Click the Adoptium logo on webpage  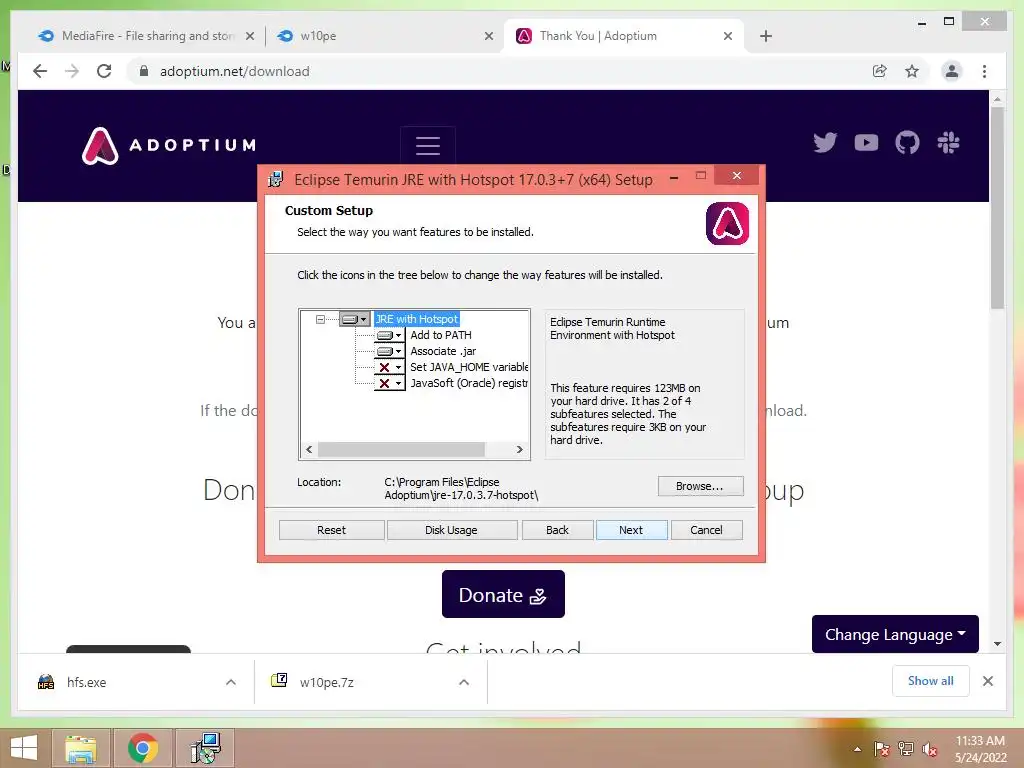coord(168,145)
